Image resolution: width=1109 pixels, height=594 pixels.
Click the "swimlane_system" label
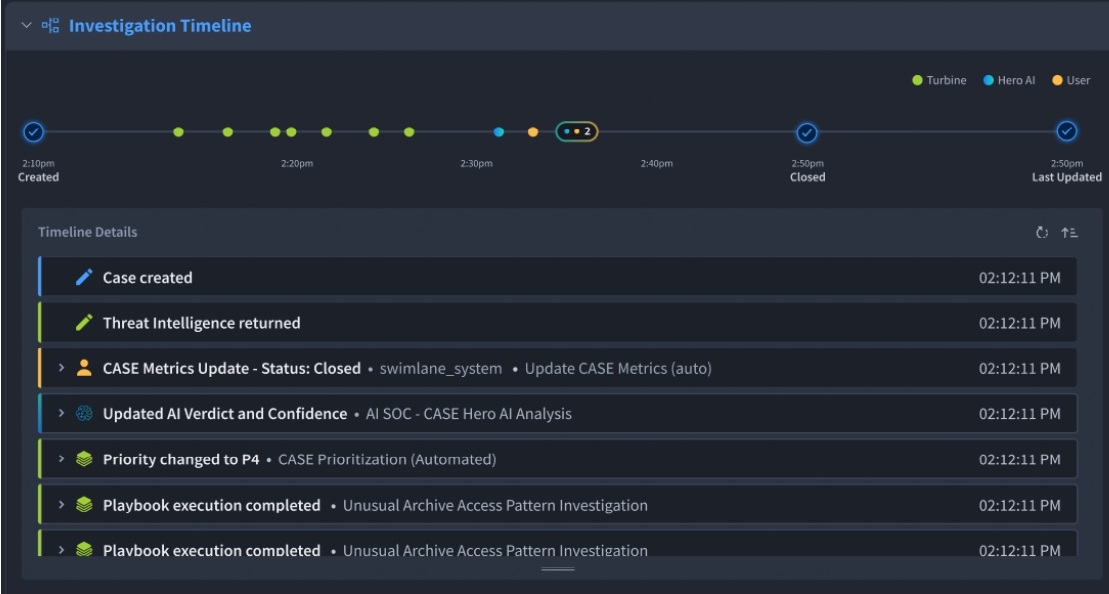pyautogui.click(x=441, y=368)
